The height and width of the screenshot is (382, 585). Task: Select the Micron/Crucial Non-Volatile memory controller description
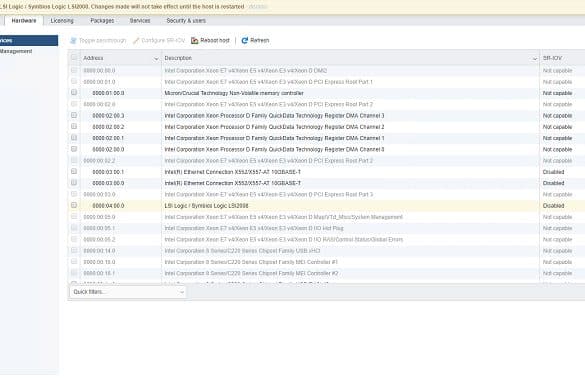click(234, 93)
